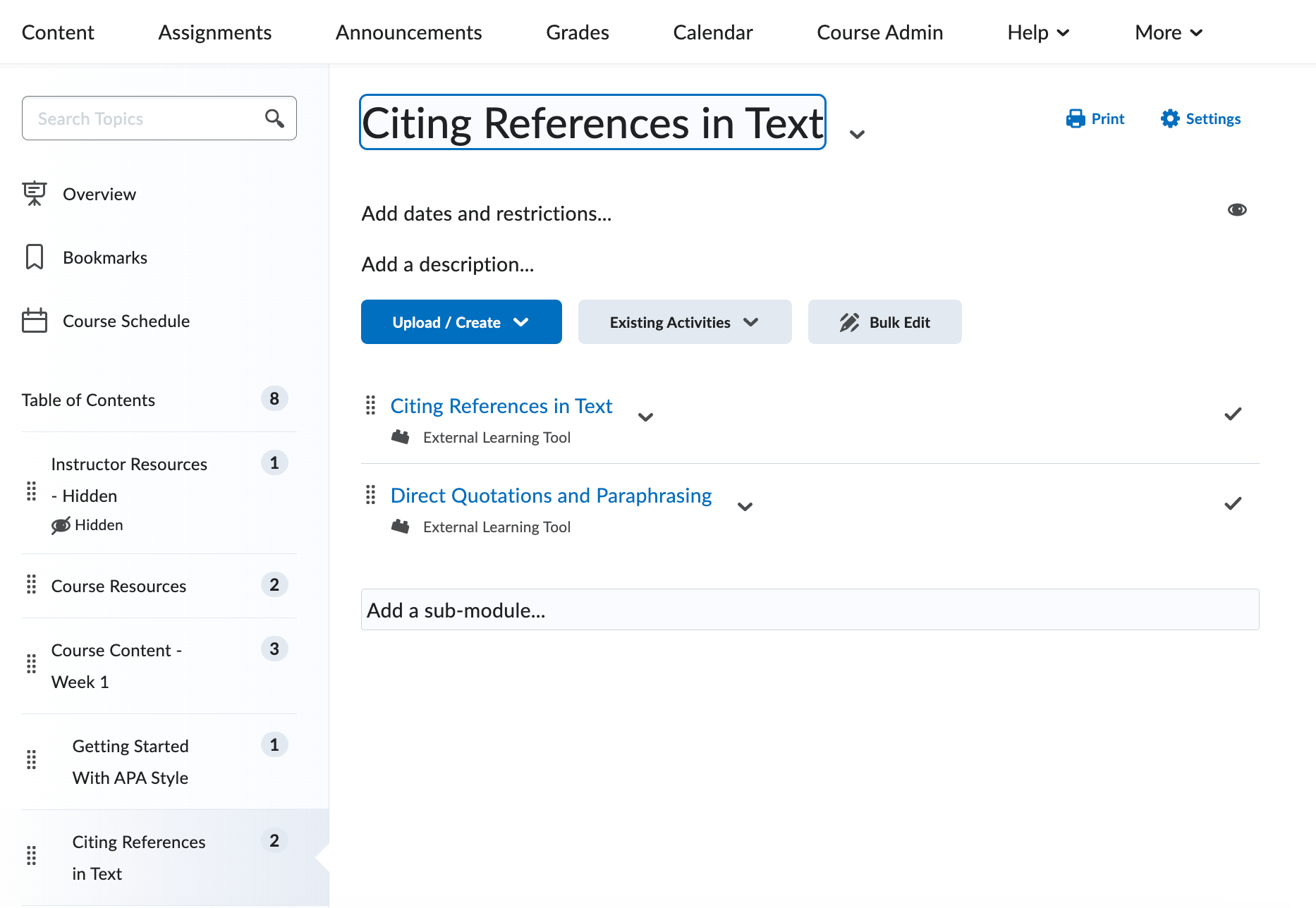
Task: Click the Bulk Edit pencil icon
Action: click(x=849, y=322)
